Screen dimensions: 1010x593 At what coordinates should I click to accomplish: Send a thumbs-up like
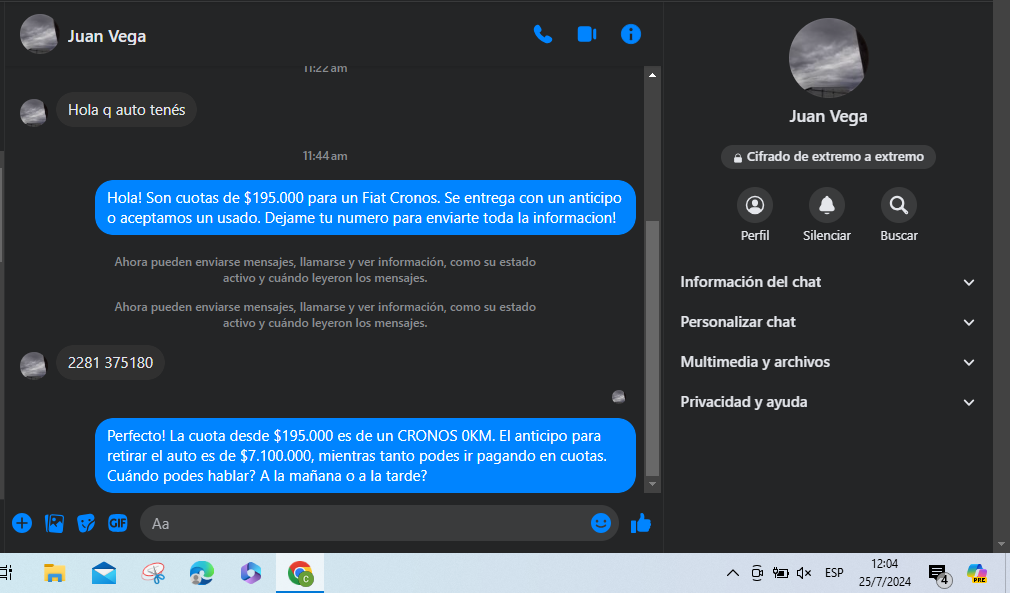pyautogui.click(x=641, y=523)
